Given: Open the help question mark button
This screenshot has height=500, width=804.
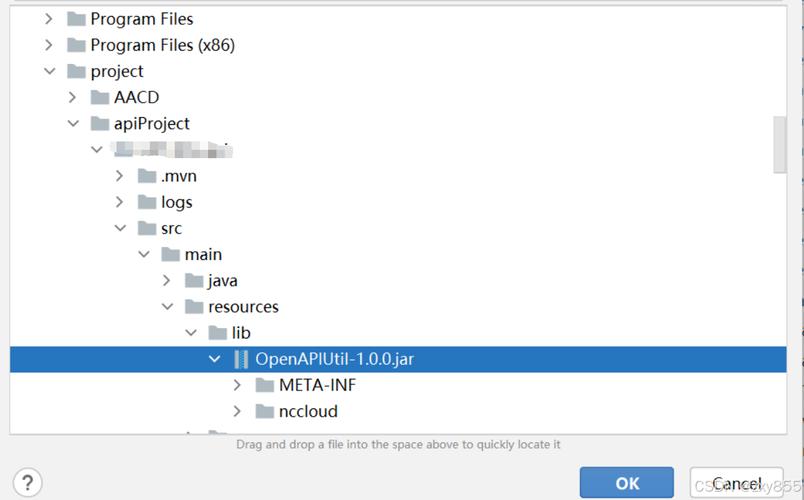Looking at the screenshot, I should pos(28,482).
